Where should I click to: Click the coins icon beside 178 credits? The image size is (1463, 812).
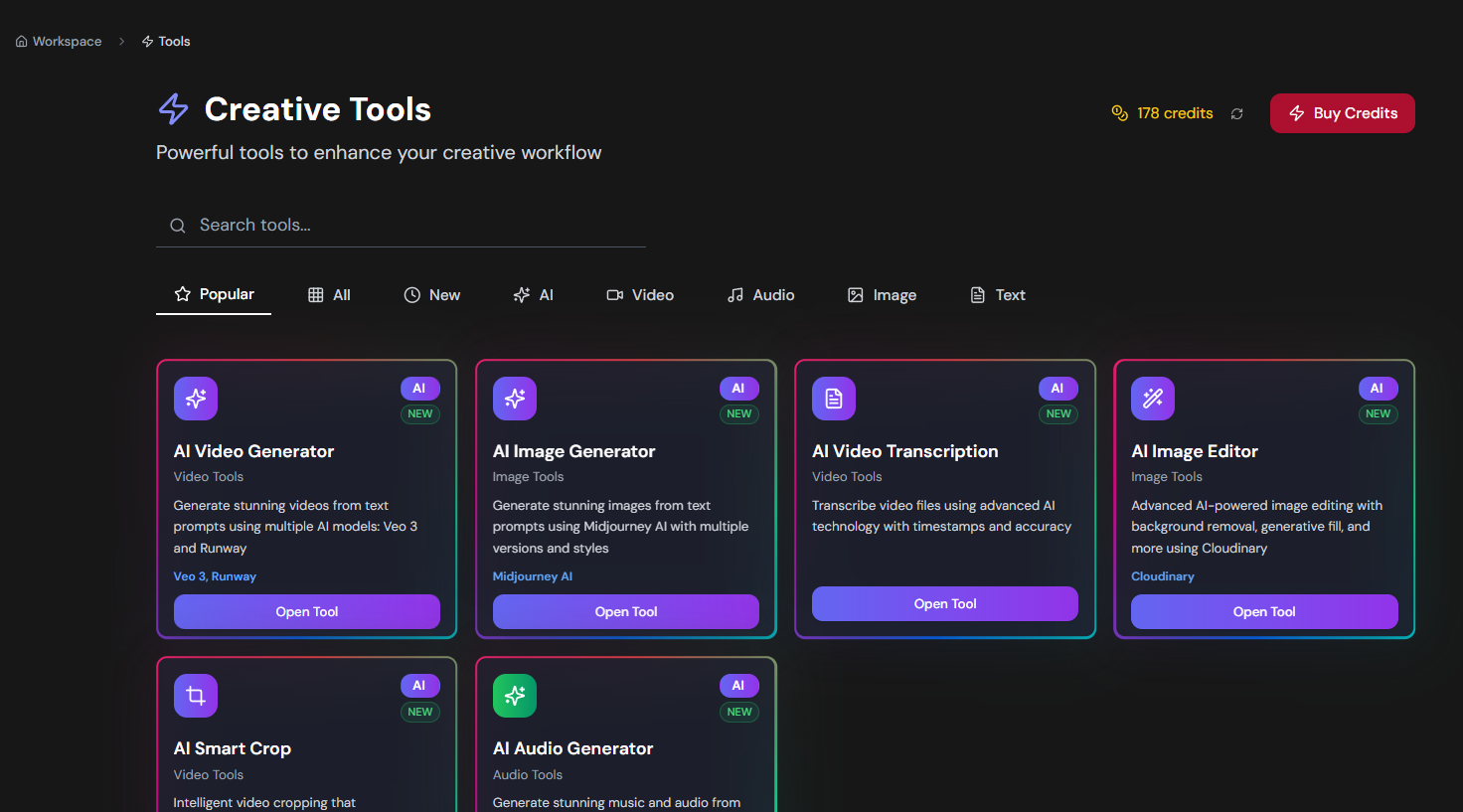pyautogui.click(x=1120, y=113)
